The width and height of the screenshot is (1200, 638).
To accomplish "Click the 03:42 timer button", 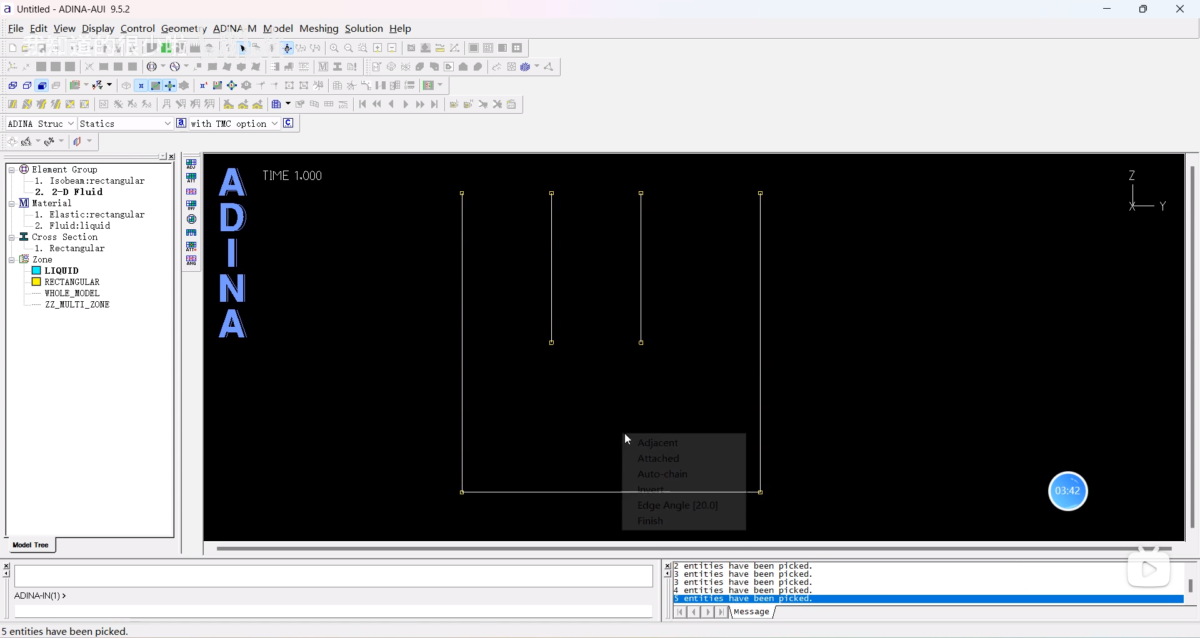I will [x=1068, y=491].
